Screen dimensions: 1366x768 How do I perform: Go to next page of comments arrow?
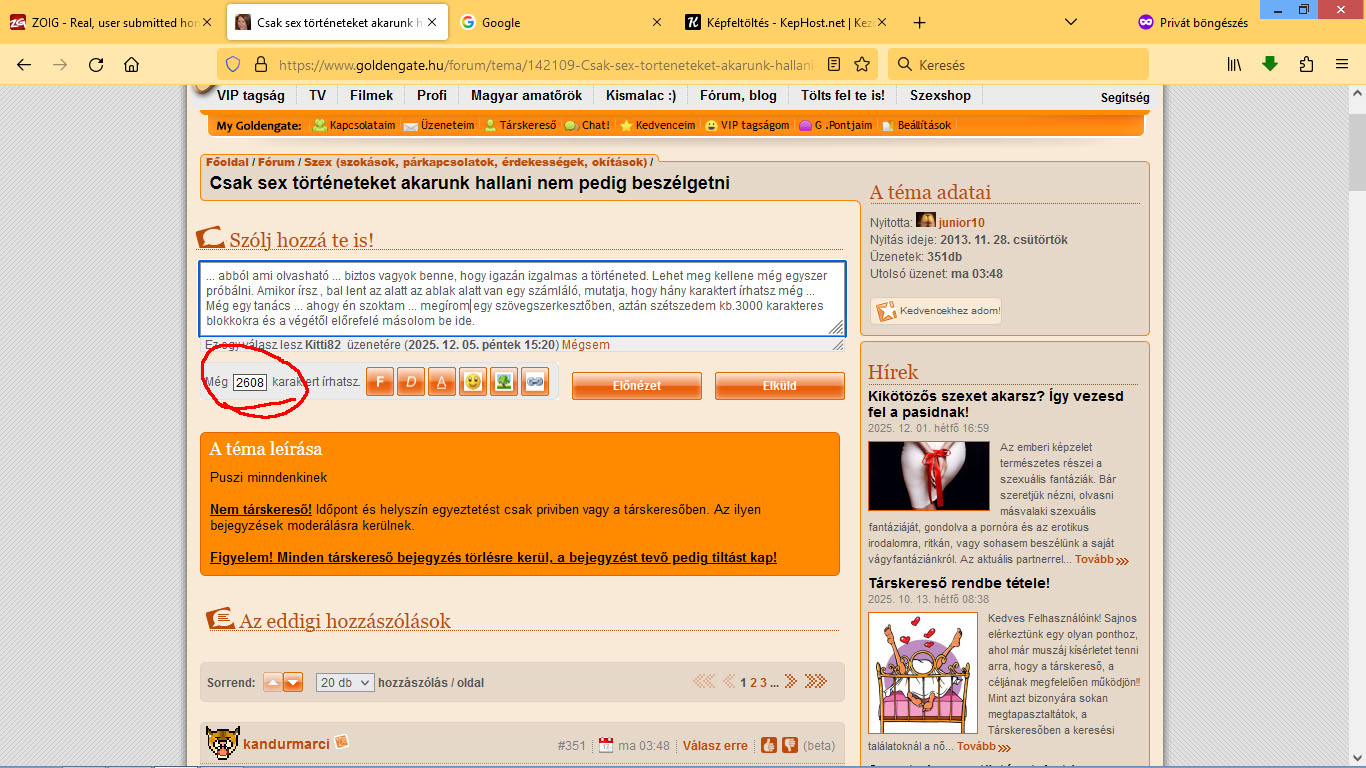(x=790, y=682)
